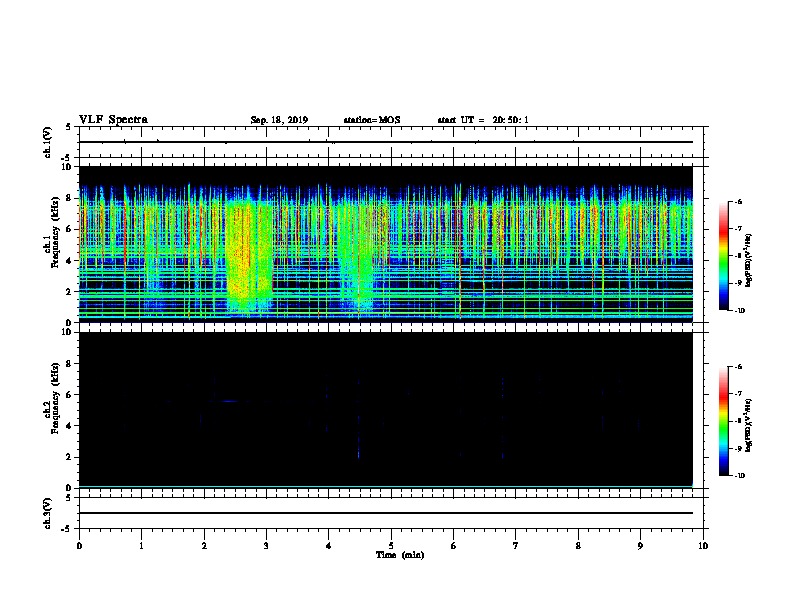This screenshot has height=612, width=792.
Task: Click the ch.1 spectrogram color scale bar
Action: (x=724, y=256)
